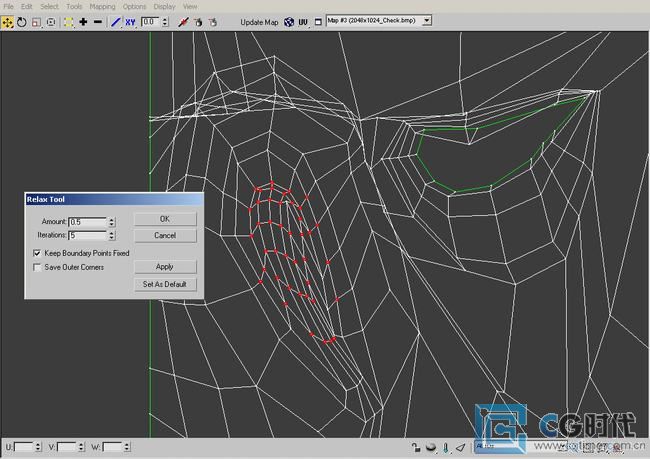Contract selection with the minus icon
Screen dimensions: 650x459
coord(98,22)
